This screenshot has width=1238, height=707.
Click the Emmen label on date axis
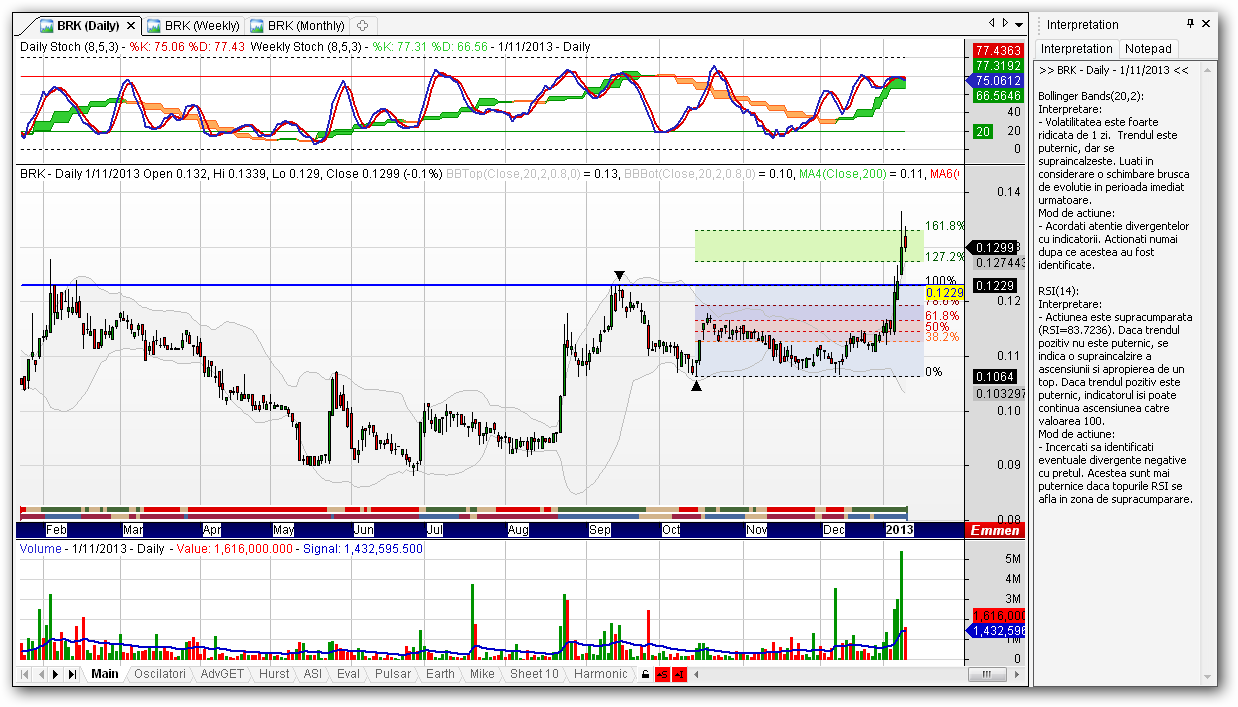pos(995,530)
